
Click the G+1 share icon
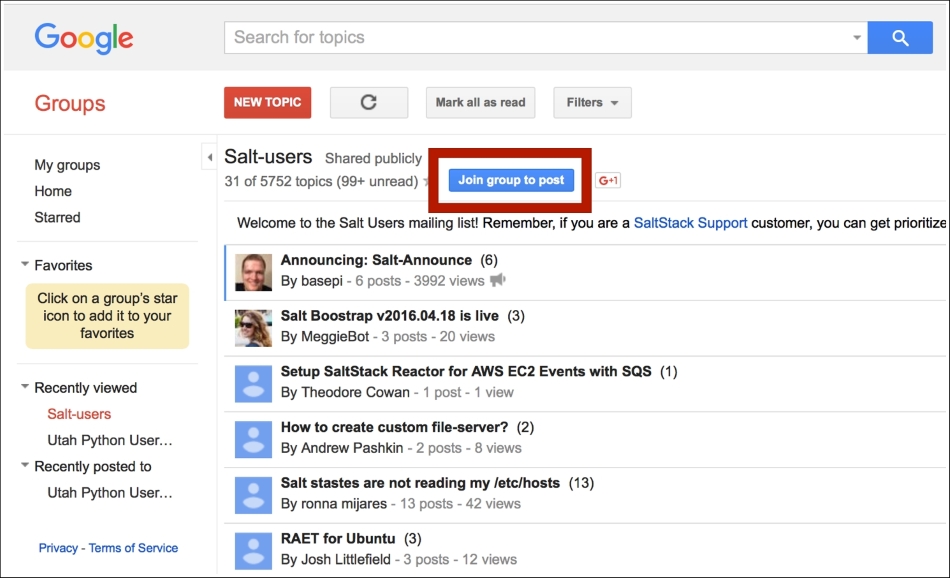608,180
